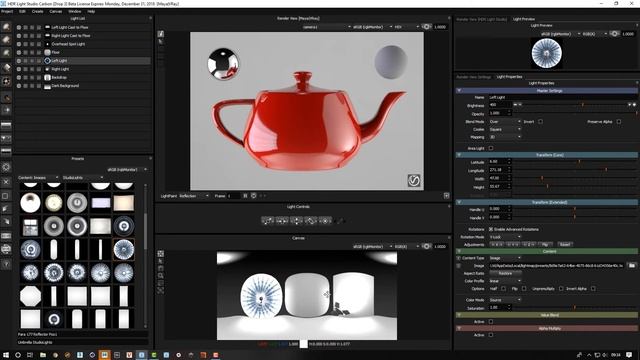Enable the Invert Alpha checkbox
Viewport: 640px width, 360px height.
[593, 289]
